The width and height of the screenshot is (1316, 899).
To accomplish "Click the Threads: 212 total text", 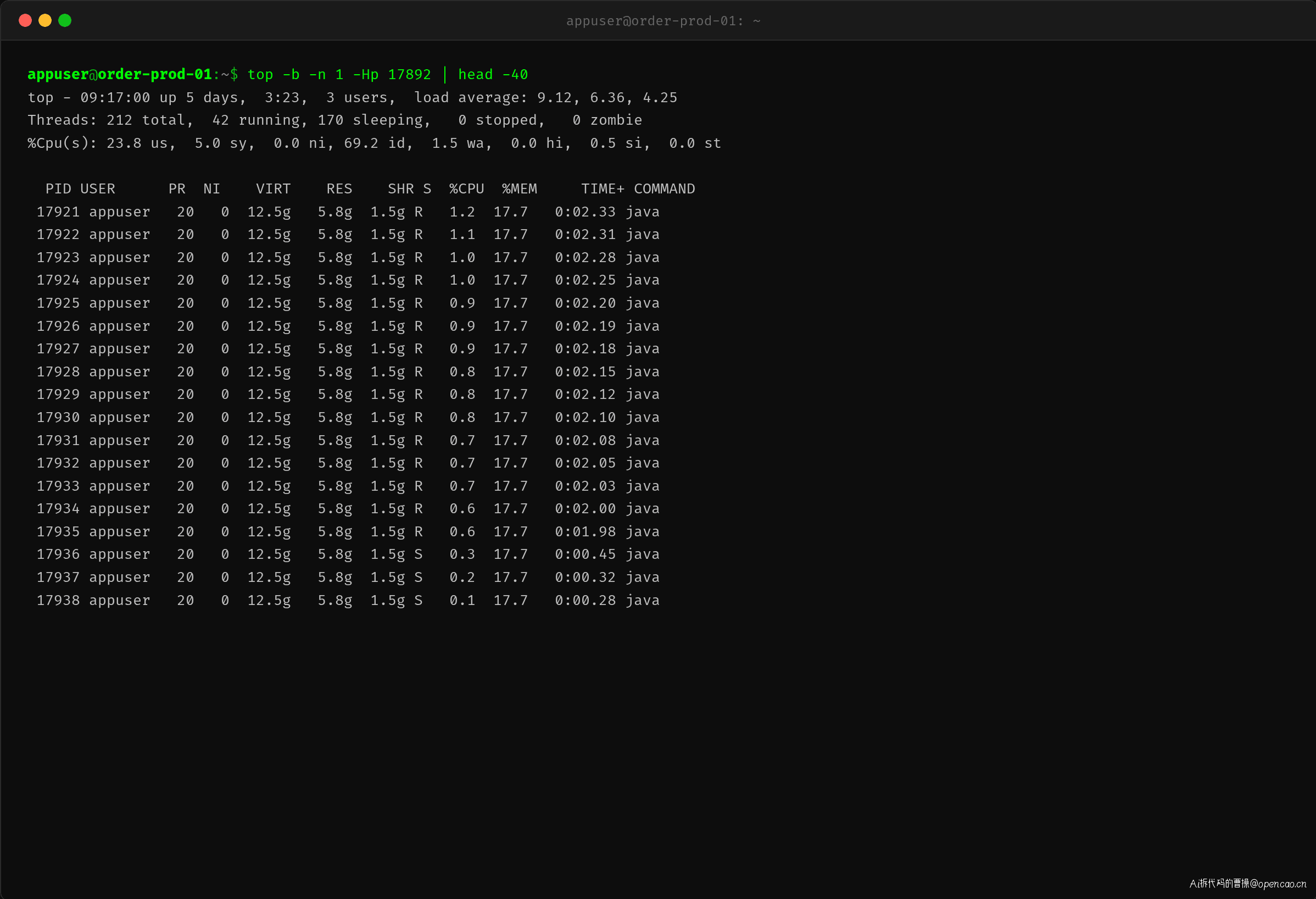I will 107,120.
